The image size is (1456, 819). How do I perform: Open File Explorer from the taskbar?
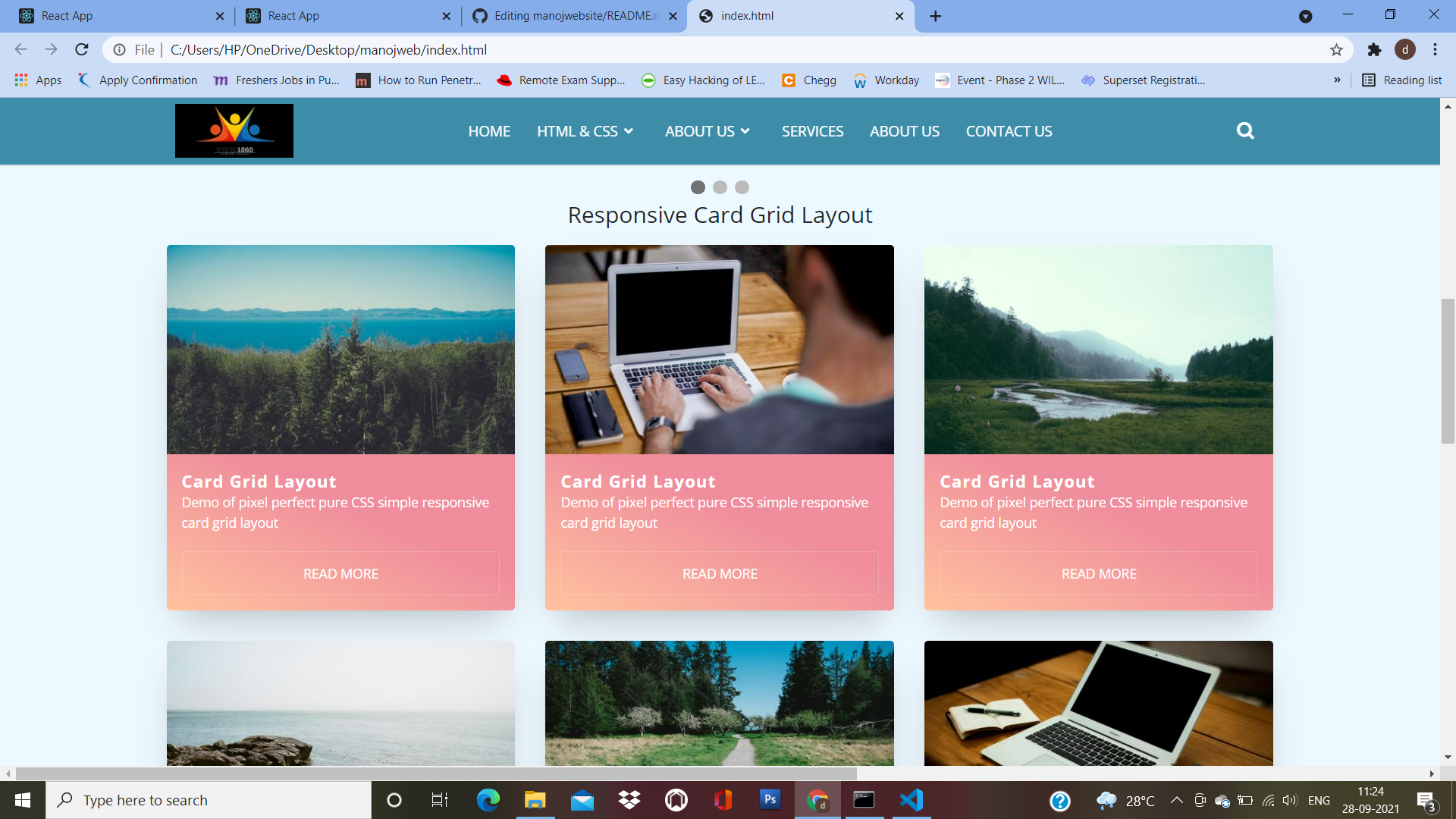click(x=535, y=800)
